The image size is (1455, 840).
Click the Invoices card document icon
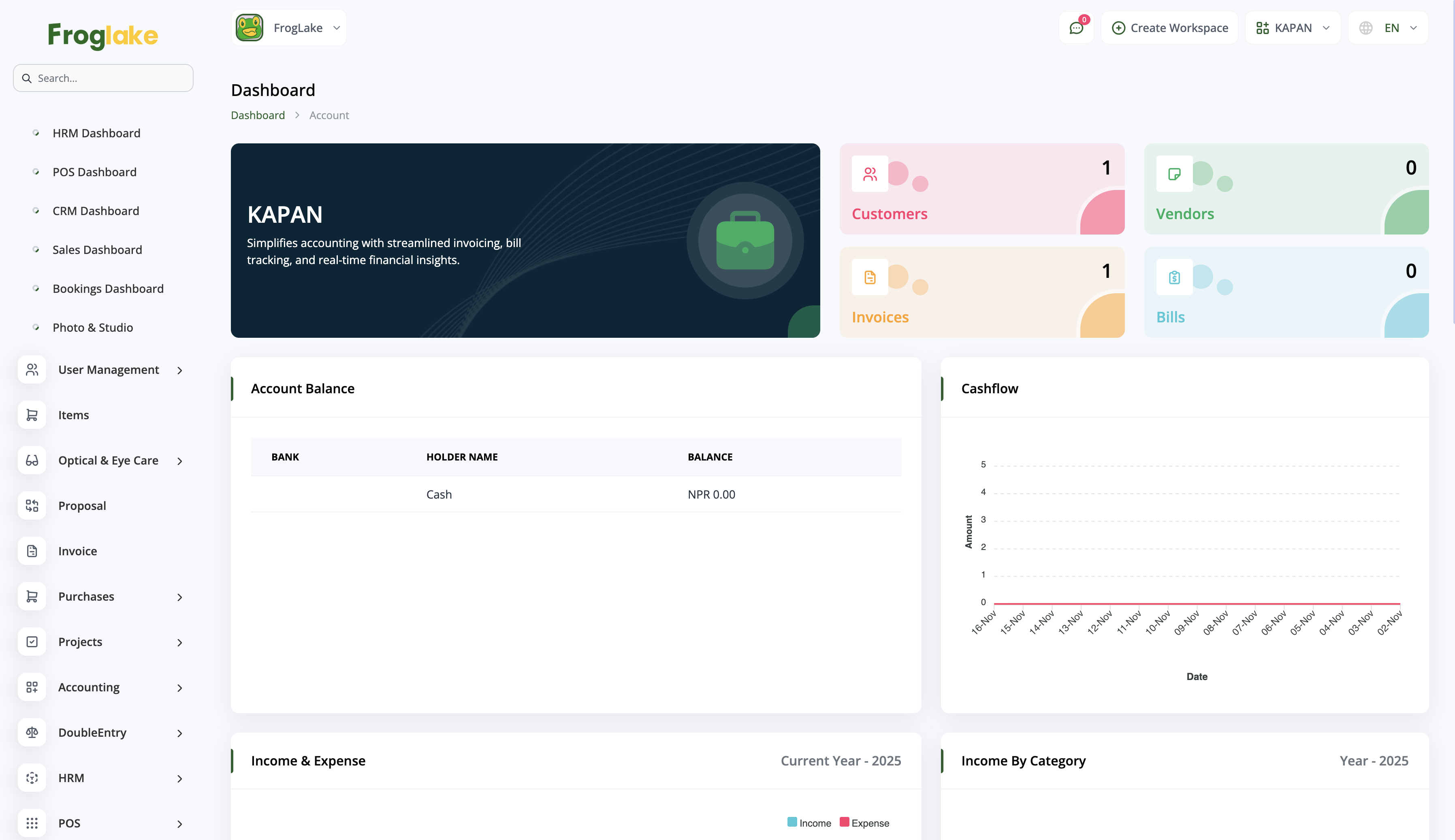tap(869, 277)
